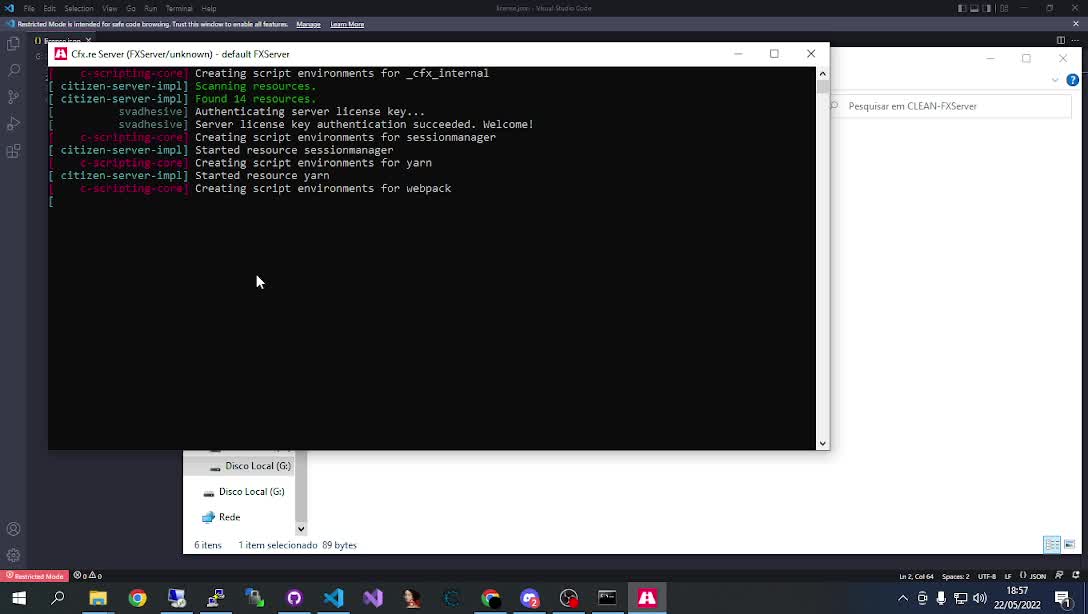This screenshot has height=614, width=1088.
Task: Open the Search view in VS Code sidebar
Action: pos(13,70)
